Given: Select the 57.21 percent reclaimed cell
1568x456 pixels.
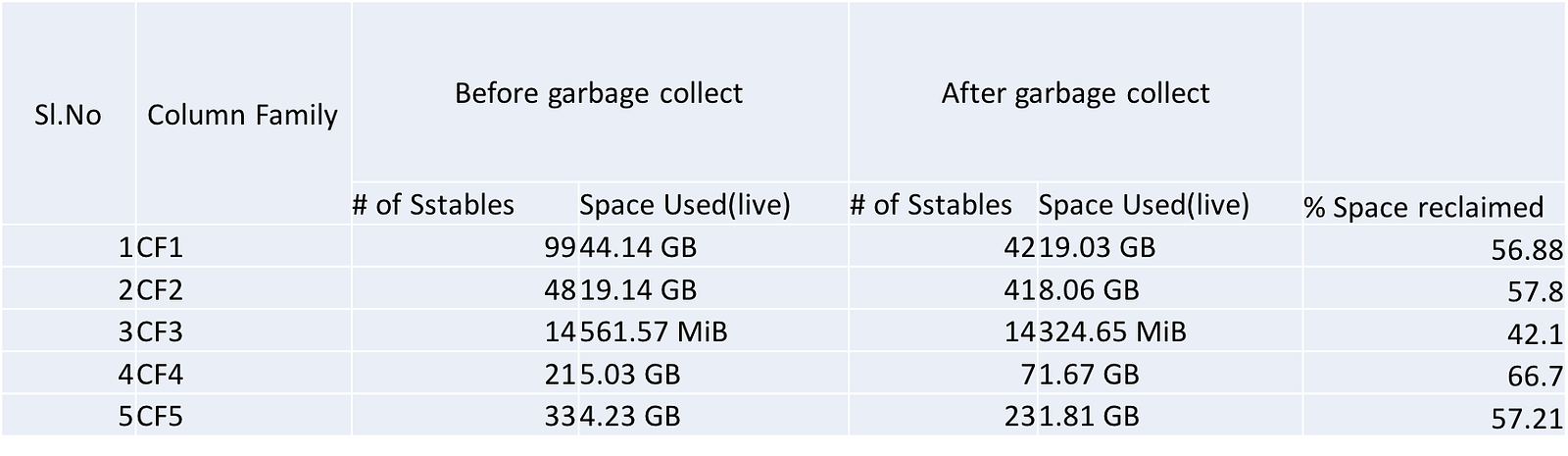Looking at the screenshot, I should pyautogui.click(x=1527, y=419).
